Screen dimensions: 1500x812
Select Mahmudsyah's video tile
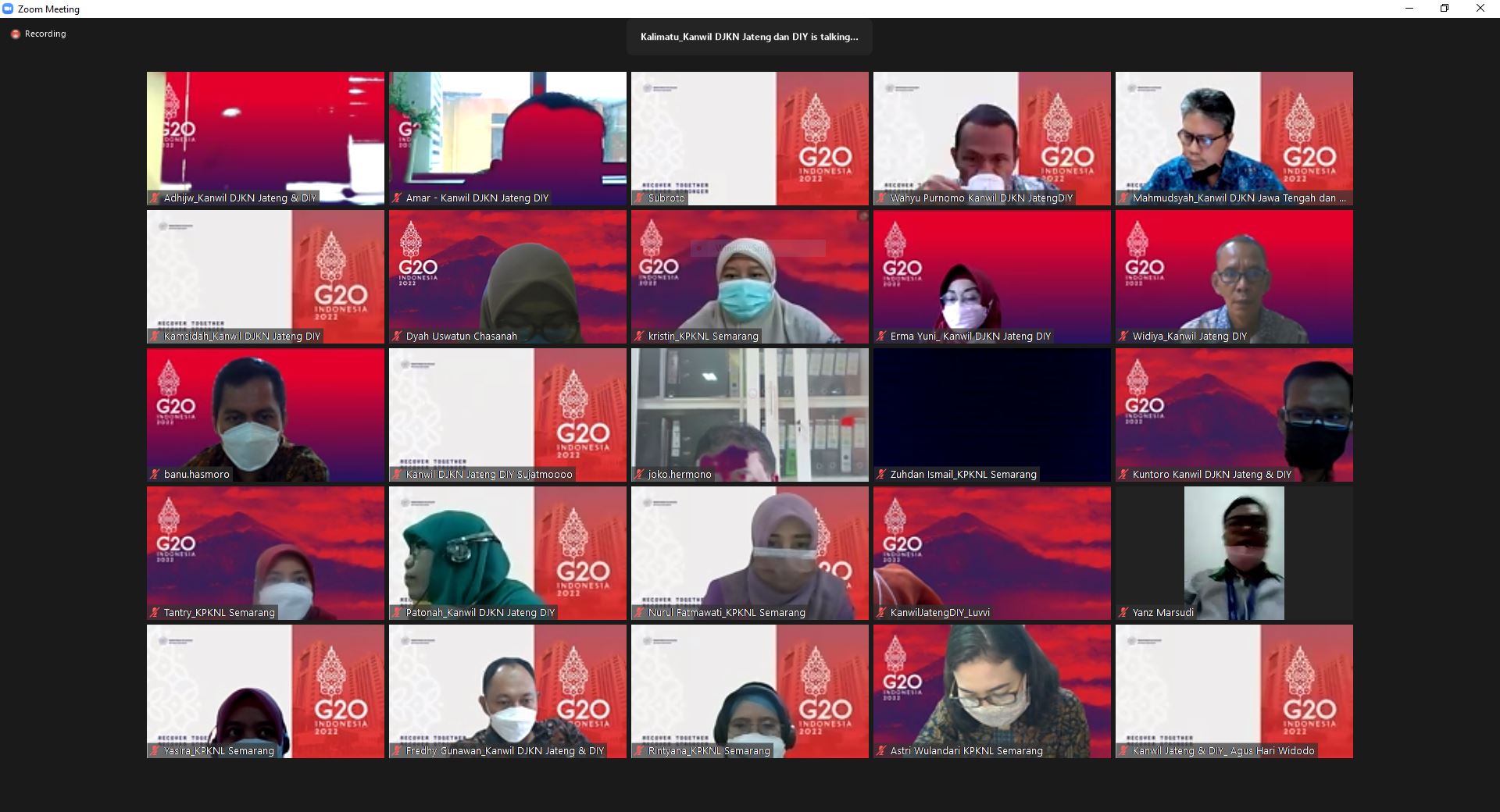(x=1234, y=133)
